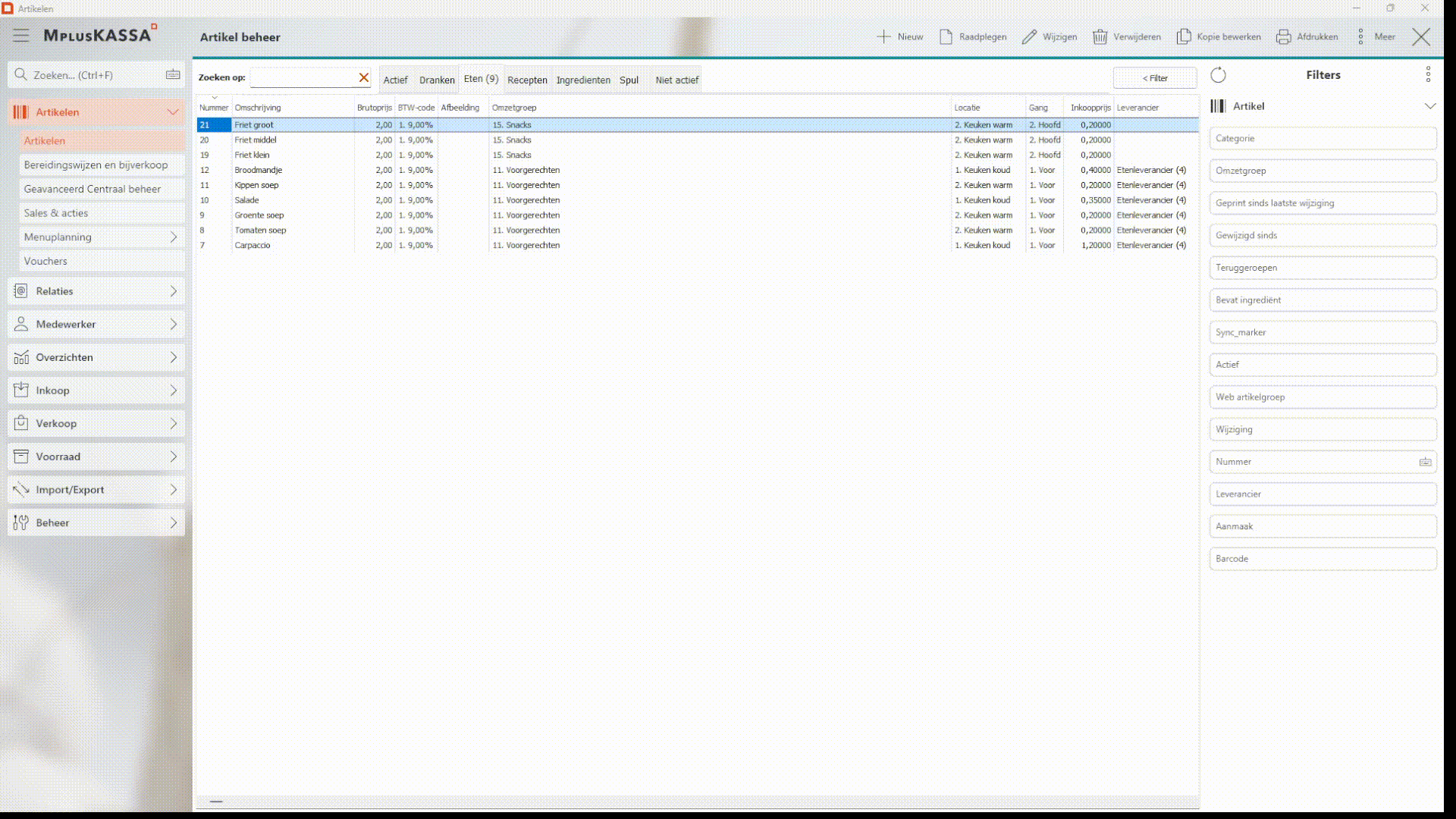Viewport: 1456px width, 819px height.
Task: Select the Carpaccio article row
Action: (x=253, y=246)
